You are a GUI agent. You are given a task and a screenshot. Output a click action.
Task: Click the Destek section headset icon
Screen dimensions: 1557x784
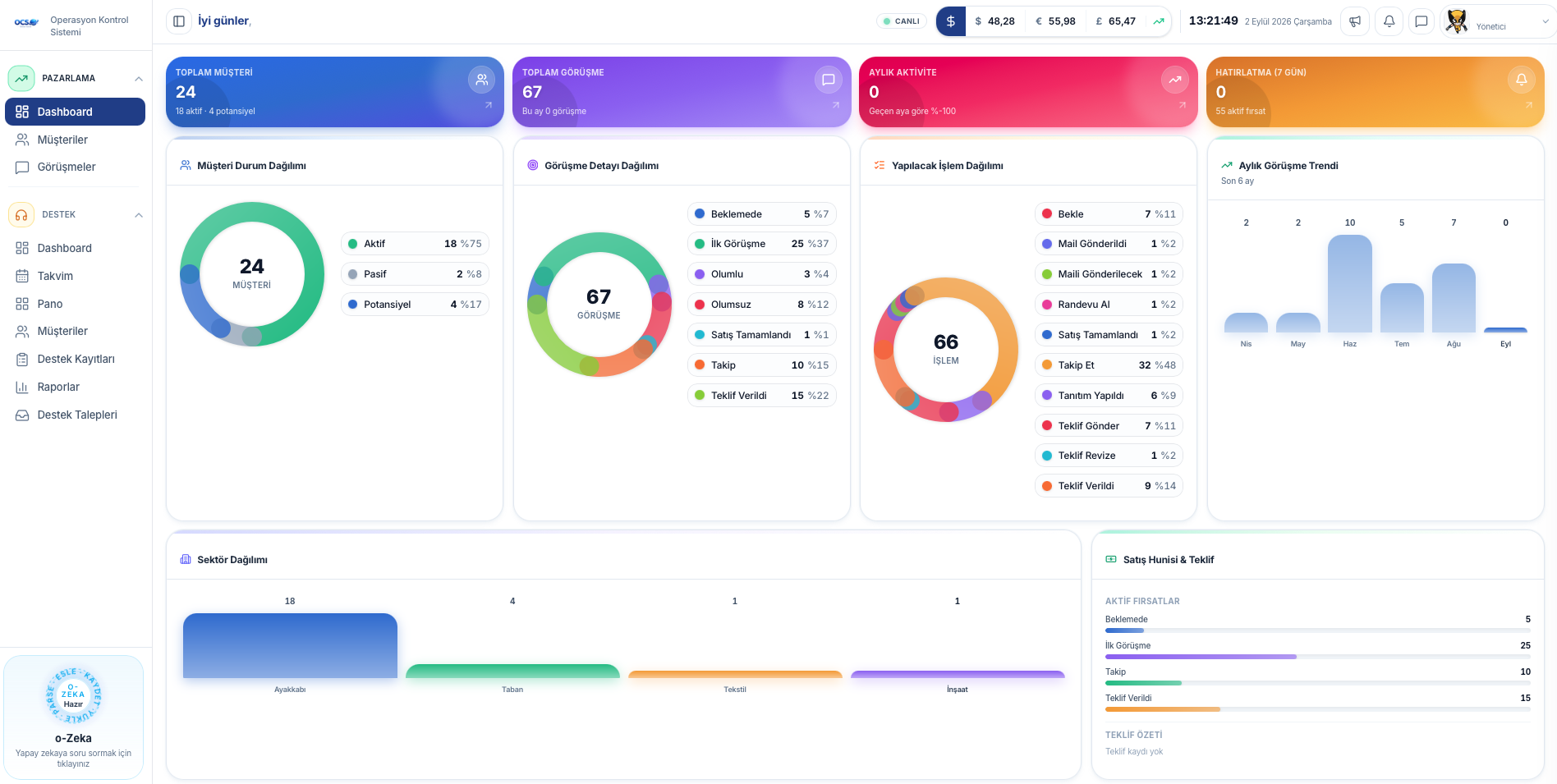click(x=21, y=214)
